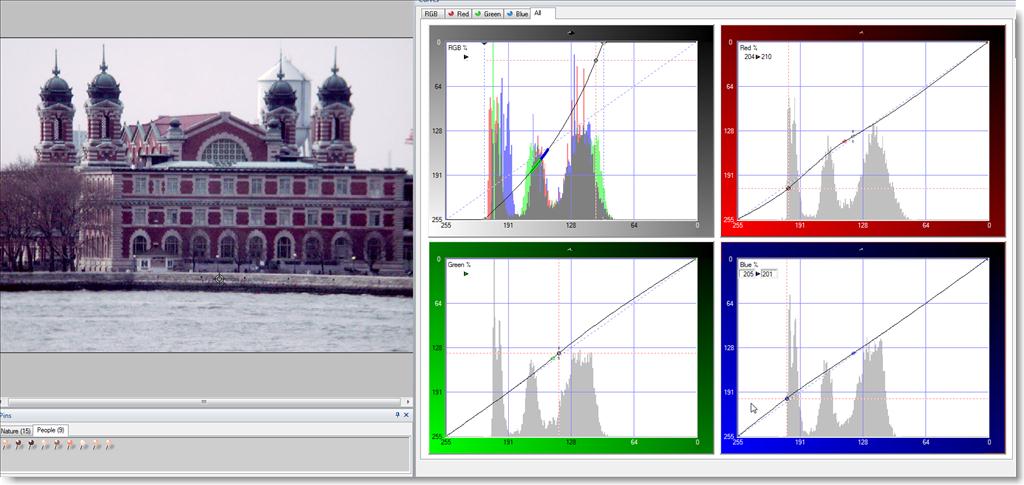This screenshot has height=485, width=1024.
Task: Click the crosshair sample marker on the photo
Action: click(x=219, y=279)
